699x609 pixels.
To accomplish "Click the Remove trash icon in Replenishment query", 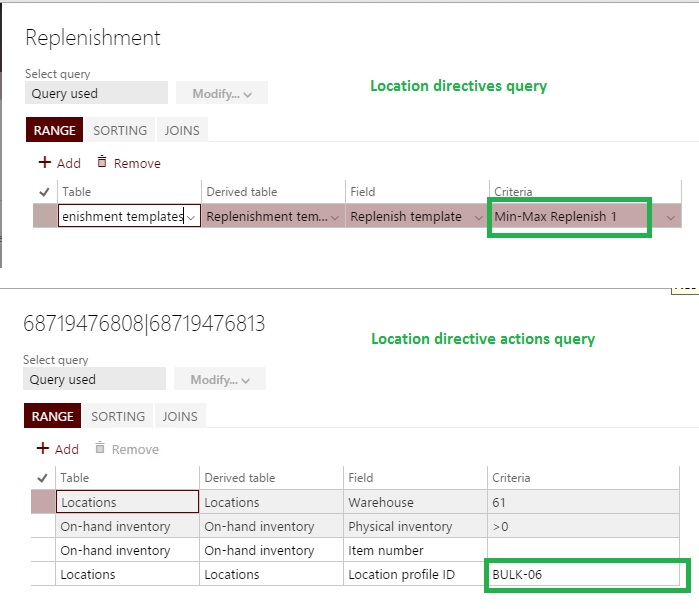I will 102,163.
